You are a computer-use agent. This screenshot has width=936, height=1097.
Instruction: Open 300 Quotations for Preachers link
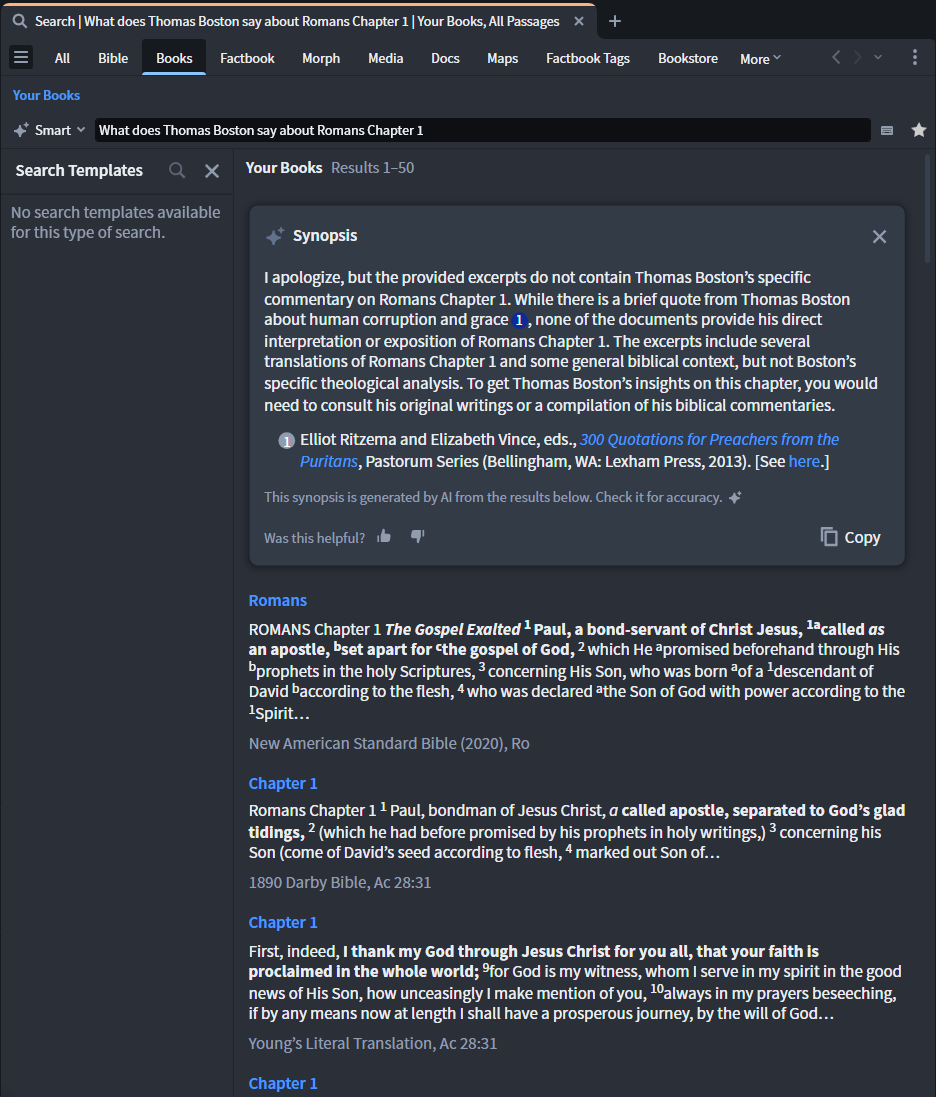pyautogui.click(x=569, y=450)
